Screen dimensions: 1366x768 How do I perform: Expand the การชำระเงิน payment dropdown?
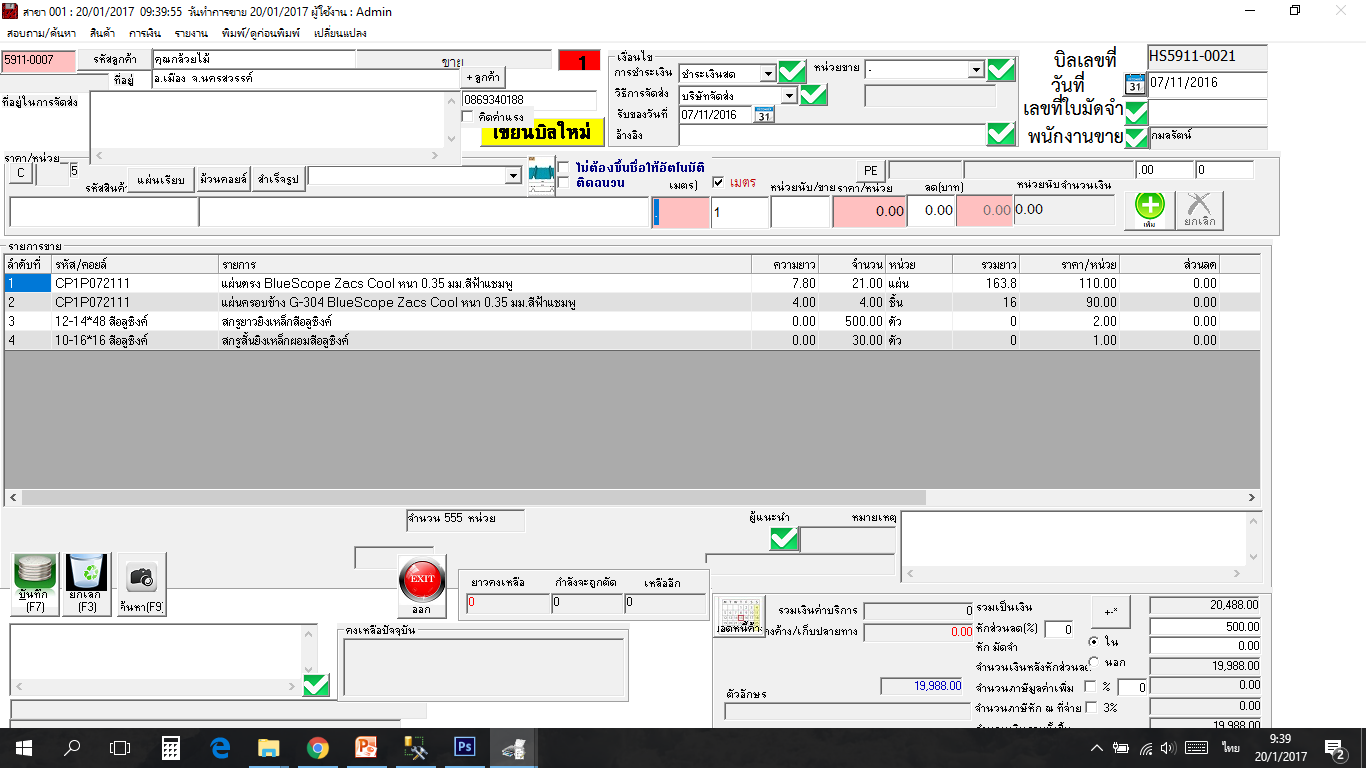[767, 73]
